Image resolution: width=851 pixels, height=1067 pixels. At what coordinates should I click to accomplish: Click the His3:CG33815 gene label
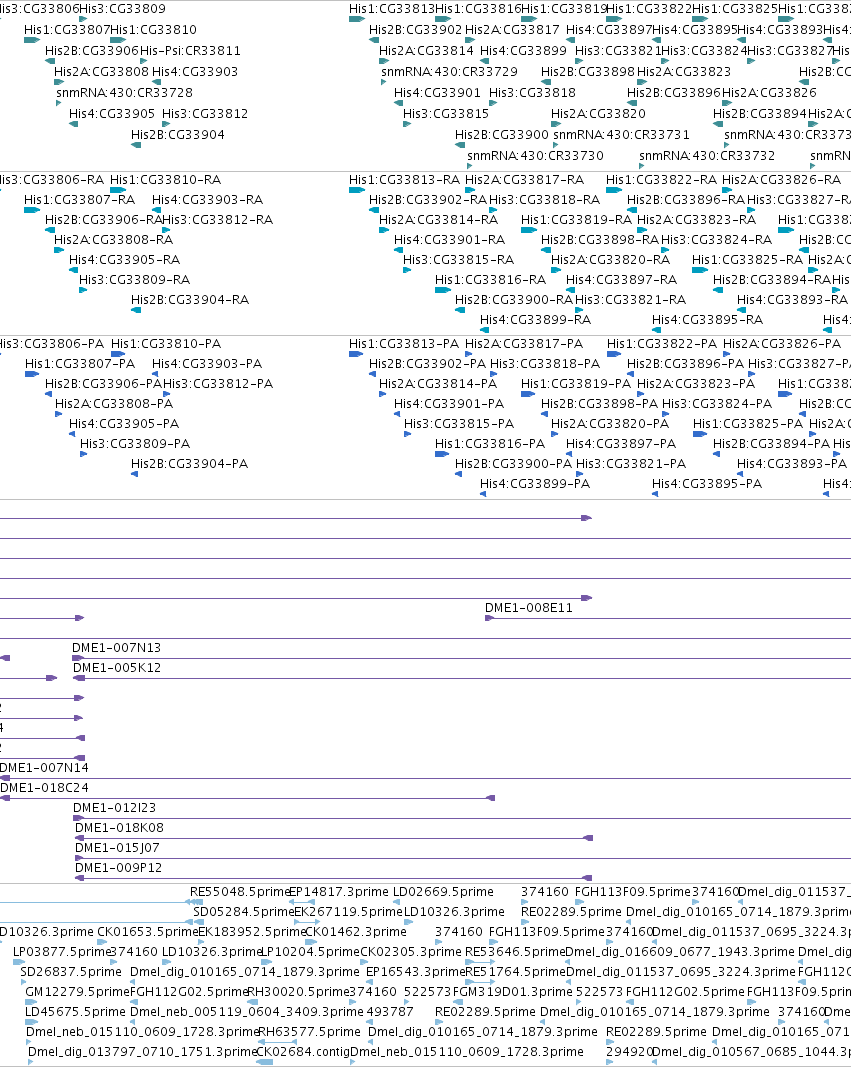tap(446, 114)
